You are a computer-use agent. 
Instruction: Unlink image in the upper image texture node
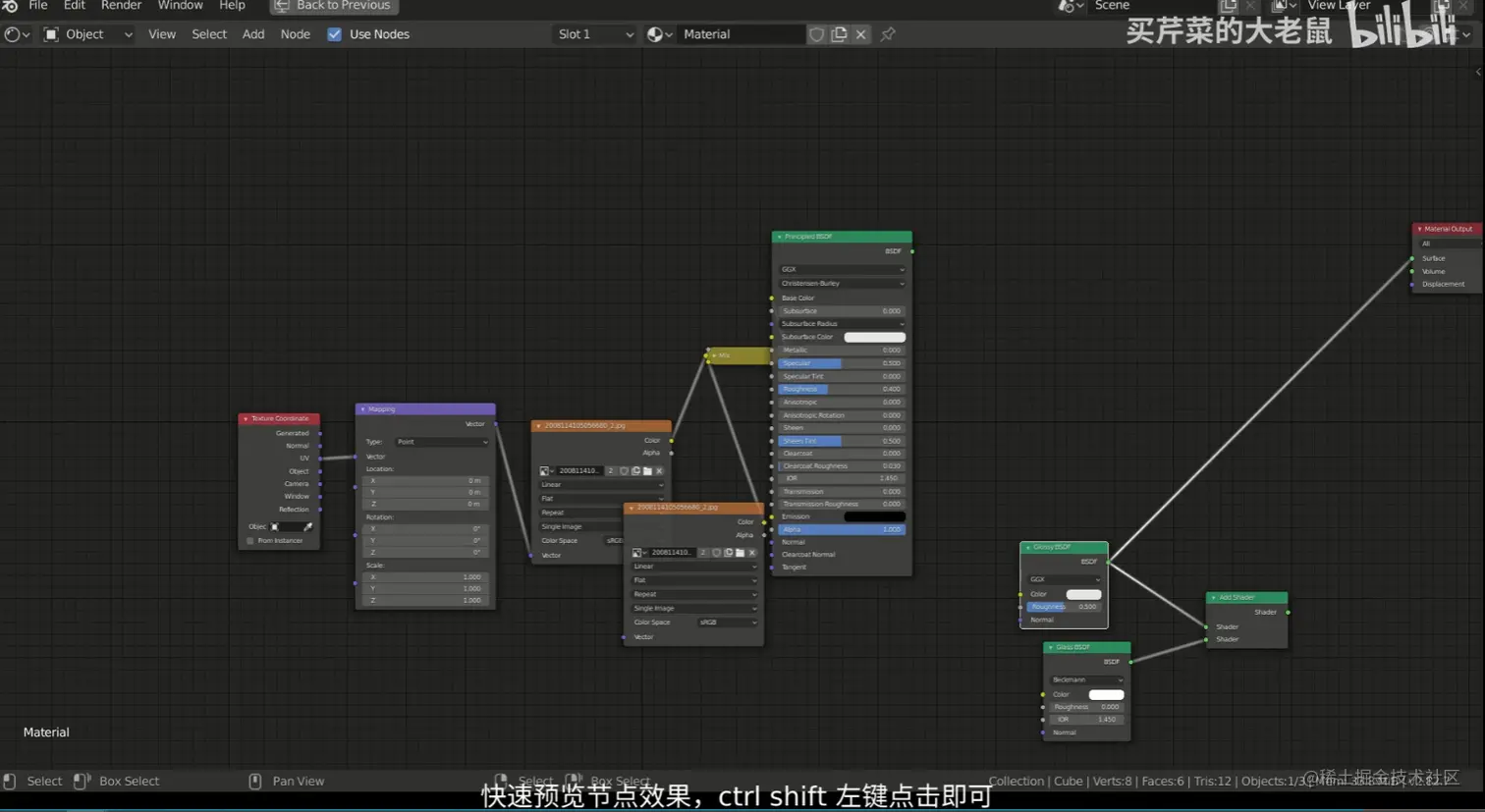[x=659, y=471]
